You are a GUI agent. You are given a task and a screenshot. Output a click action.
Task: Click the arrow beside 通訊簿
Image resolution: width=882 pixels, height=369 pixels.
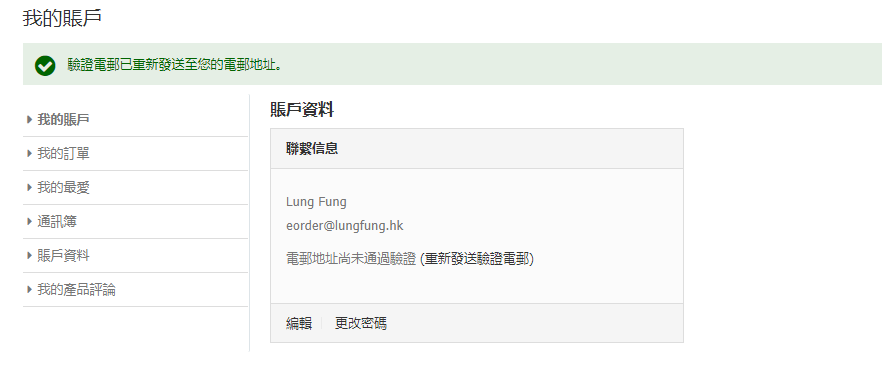tap(29, 222)
